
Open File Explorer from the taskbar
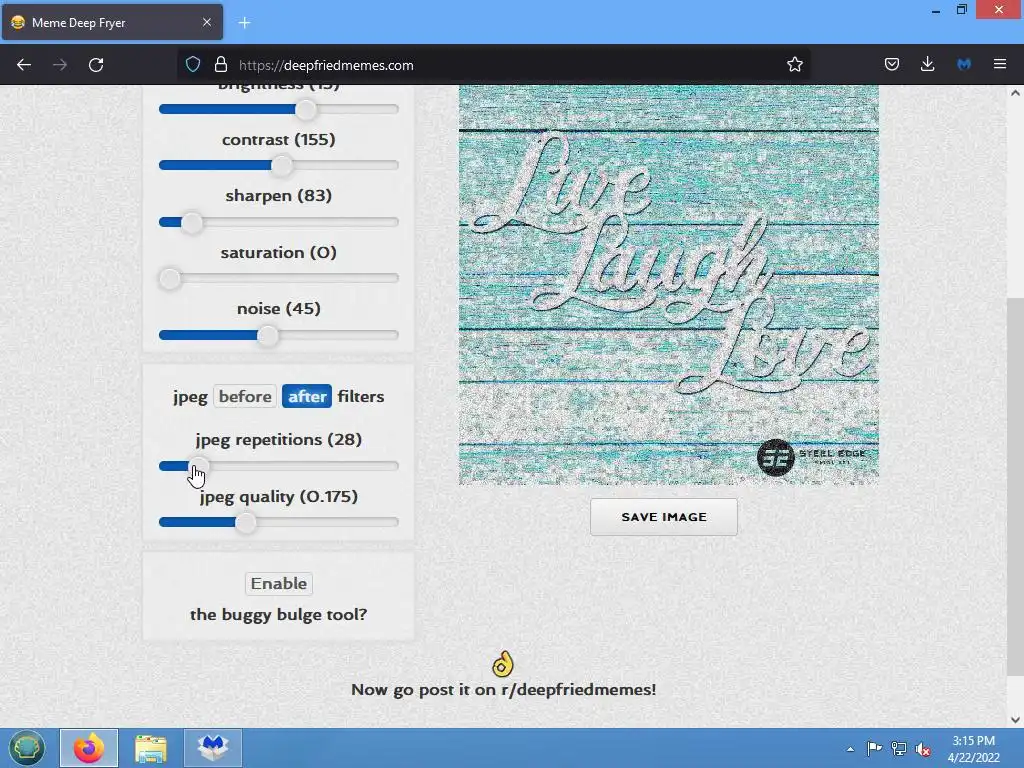[x=151, y=748]
